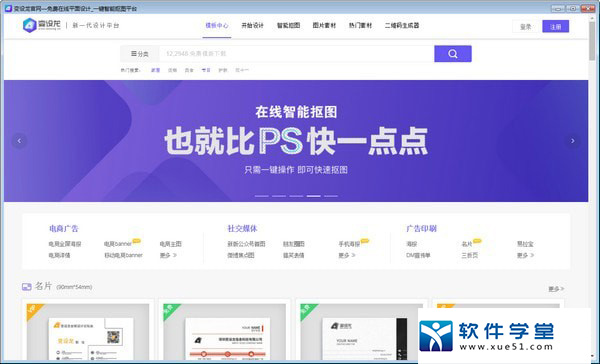Image resolution: width=600 pixels, height=364 pixels.
Task: Show the next banner slide arrow
Action: pyautogui.click(x=572, y=141)
